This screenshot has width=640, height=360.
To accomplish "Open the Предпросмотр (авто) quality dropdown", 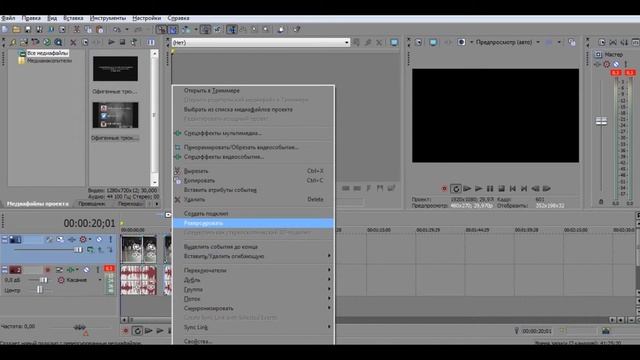I will click(538, 42).
